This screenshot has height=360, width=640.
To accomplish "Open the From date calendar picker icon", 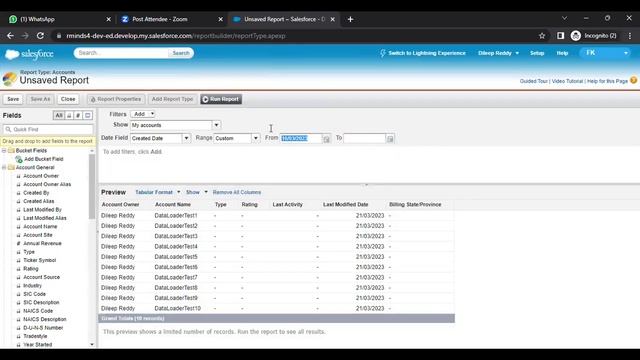I will coord(326,139).
